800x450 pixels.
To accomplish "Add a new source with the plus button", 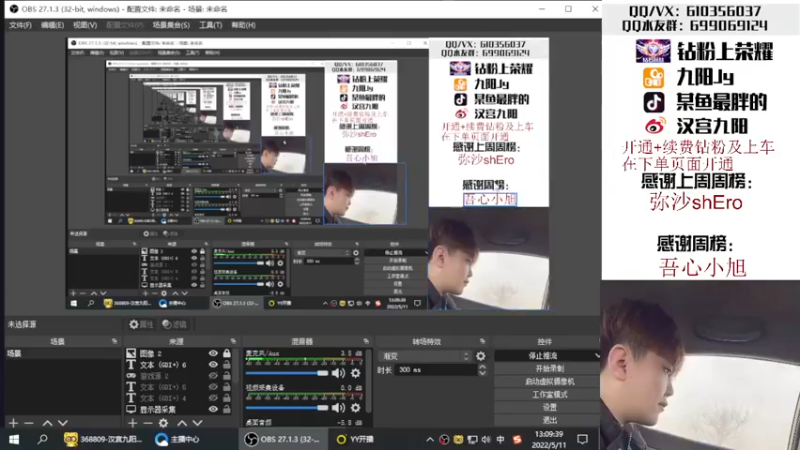I will click(133, 423).
